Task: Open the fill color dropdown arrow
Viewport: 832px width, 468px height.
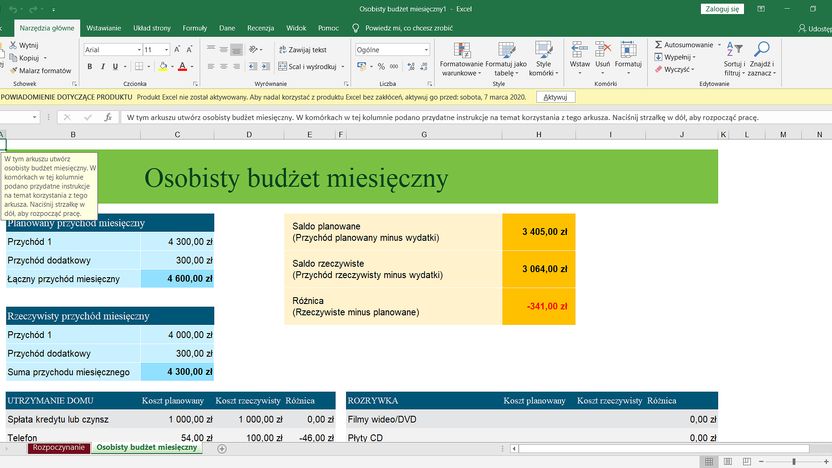Action: click(172, 67)
